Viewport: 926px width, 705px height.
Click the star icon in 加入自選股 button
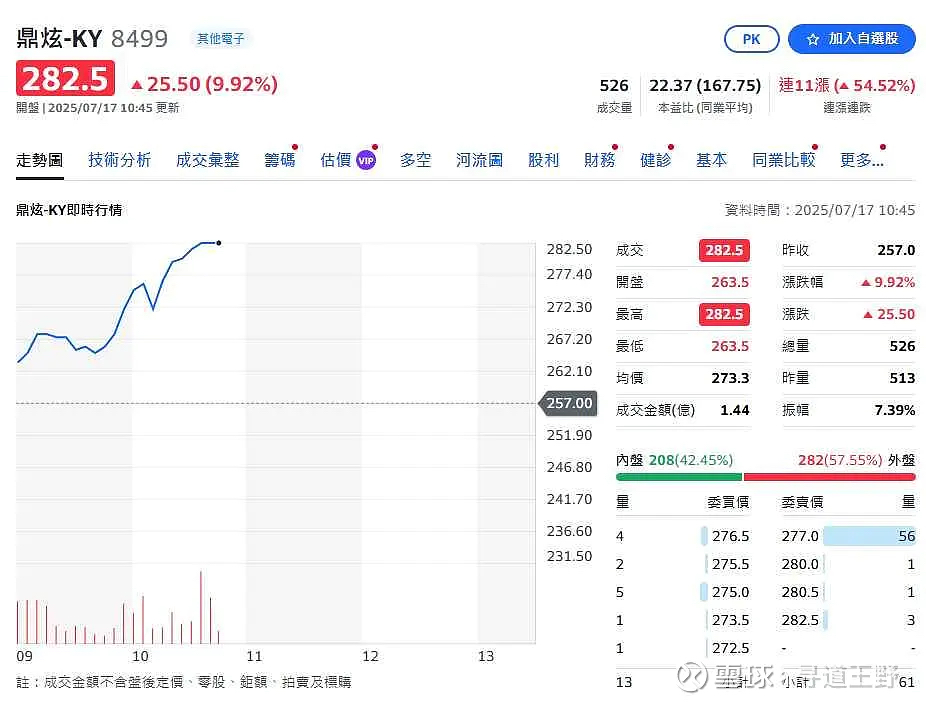pyautogui.click(x=813, y=40)
